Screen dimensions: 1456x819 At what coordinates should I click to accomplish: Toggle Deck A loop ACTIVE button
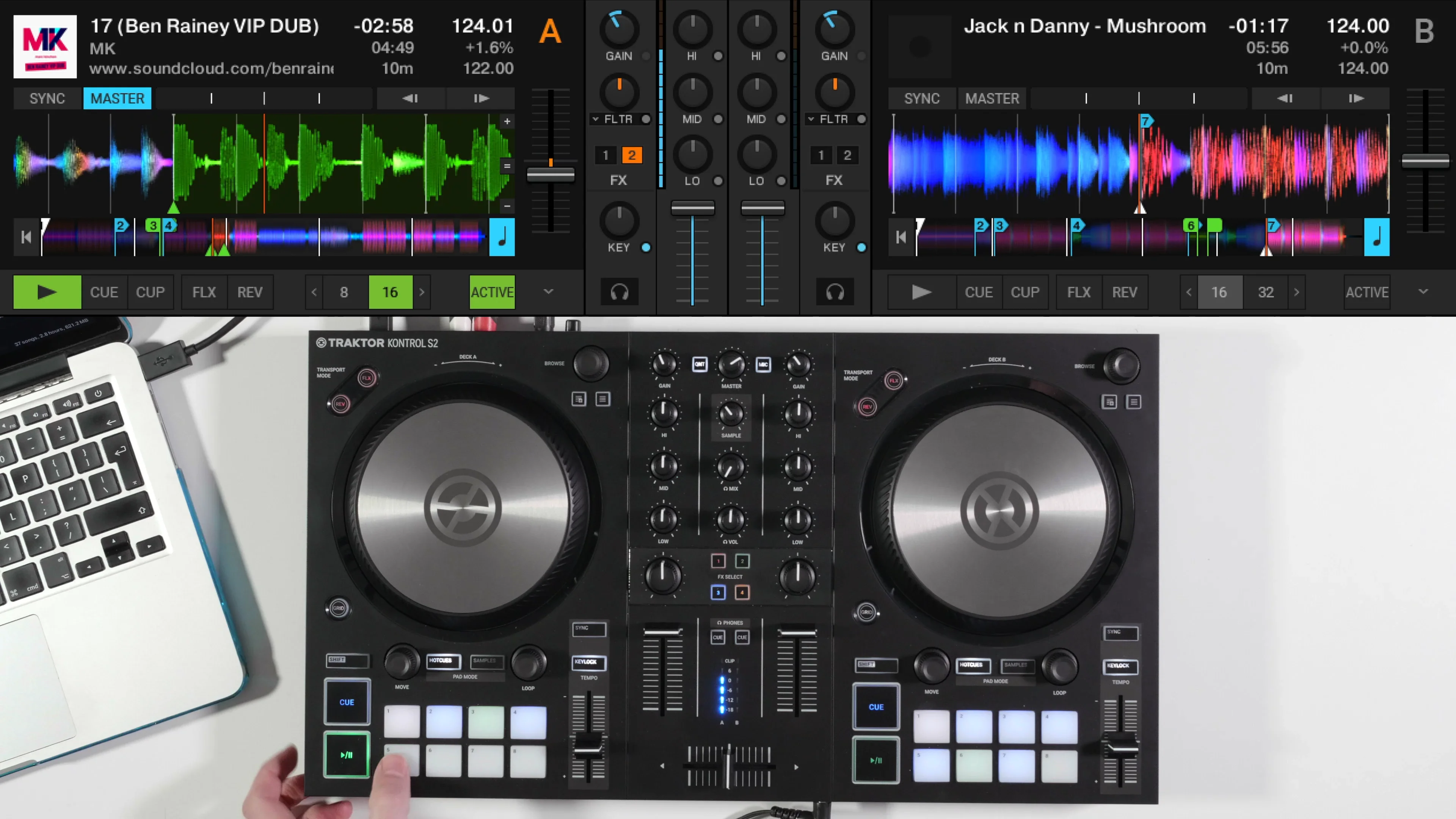492,292
